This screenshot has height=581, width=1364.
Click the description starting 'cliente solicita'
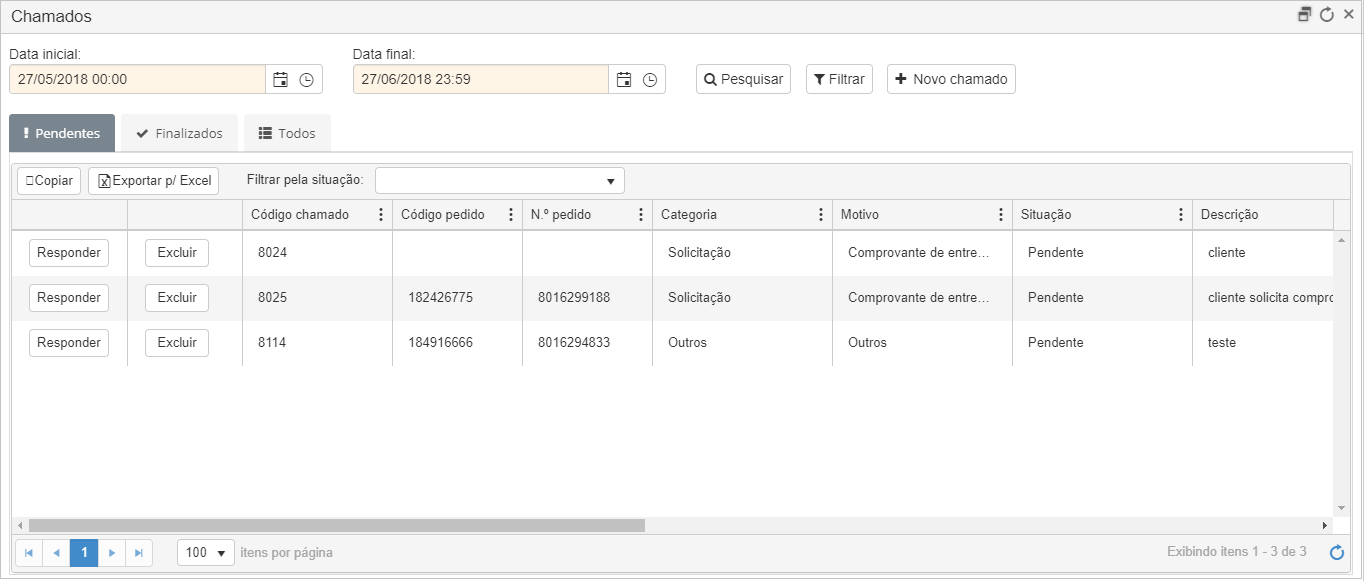tap(1263, 298)
